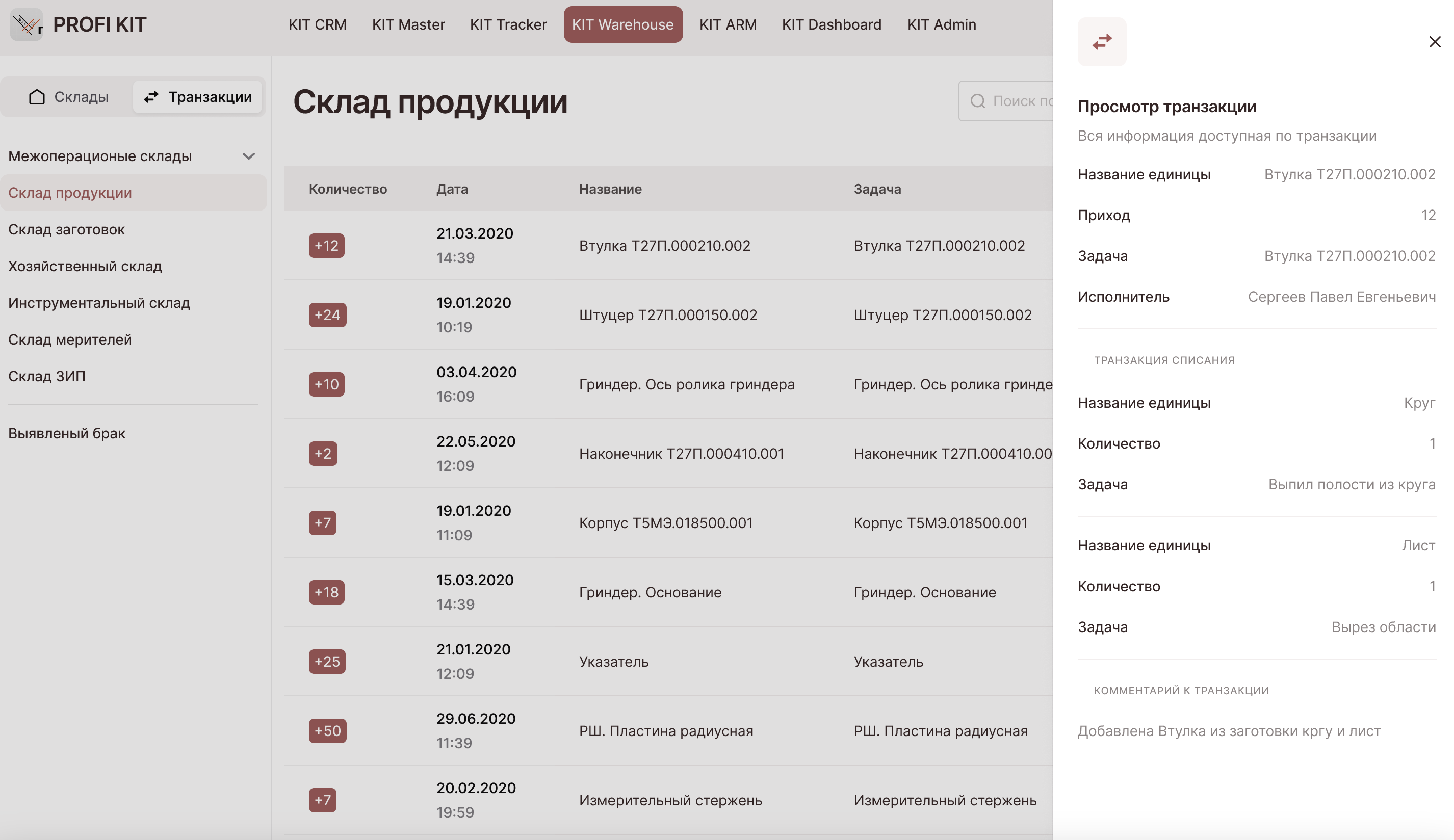The height and width of the screenshot is (840, 1454).
Task: Click the +25 quantity badge for Указатель
Action: click(327, 662)
